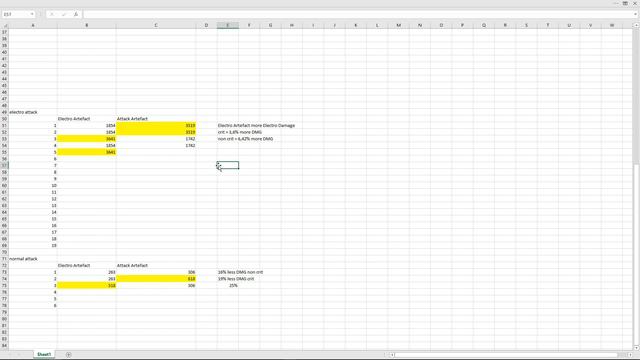This screenshot has width=640, height=360.
Task: Select 'Electro Artefact more Electro Damage' note
Action: (x=256, y=125)
